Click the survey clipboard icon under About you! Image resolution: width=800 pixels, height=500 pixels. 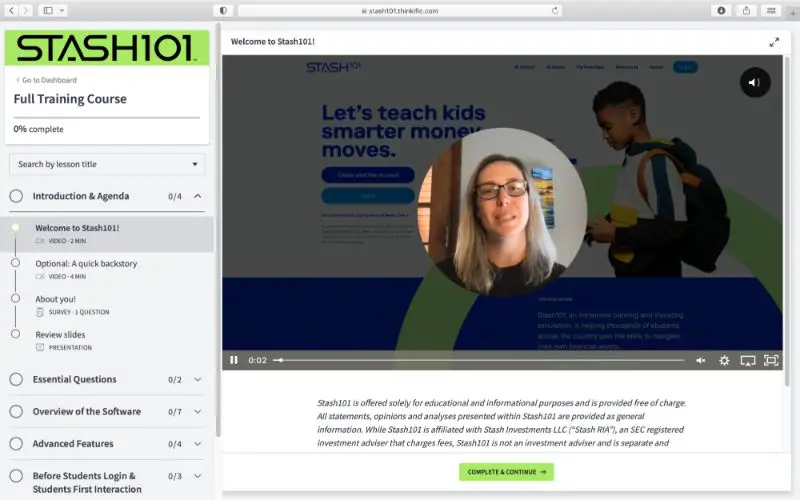click(40, 312)
